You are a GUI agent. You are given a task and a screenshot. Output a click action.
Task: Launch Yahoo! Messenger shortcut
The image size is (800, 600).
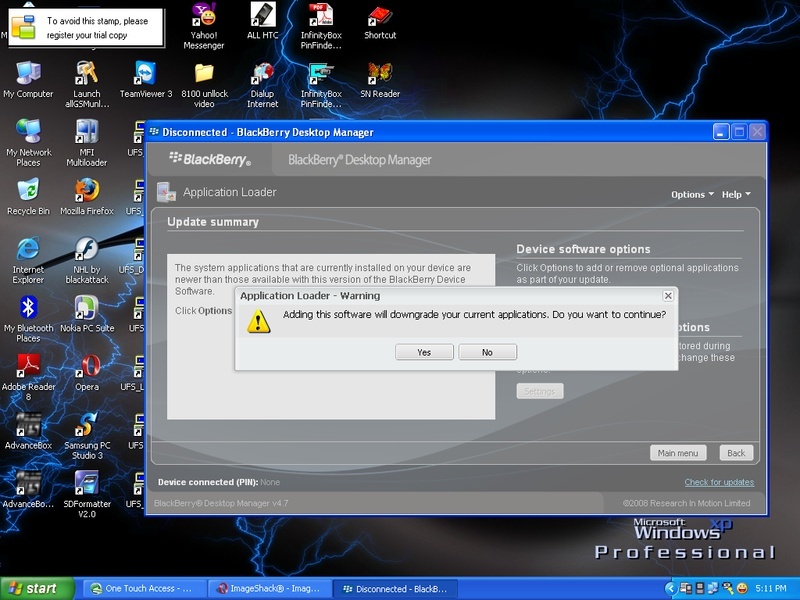point(204,26)
